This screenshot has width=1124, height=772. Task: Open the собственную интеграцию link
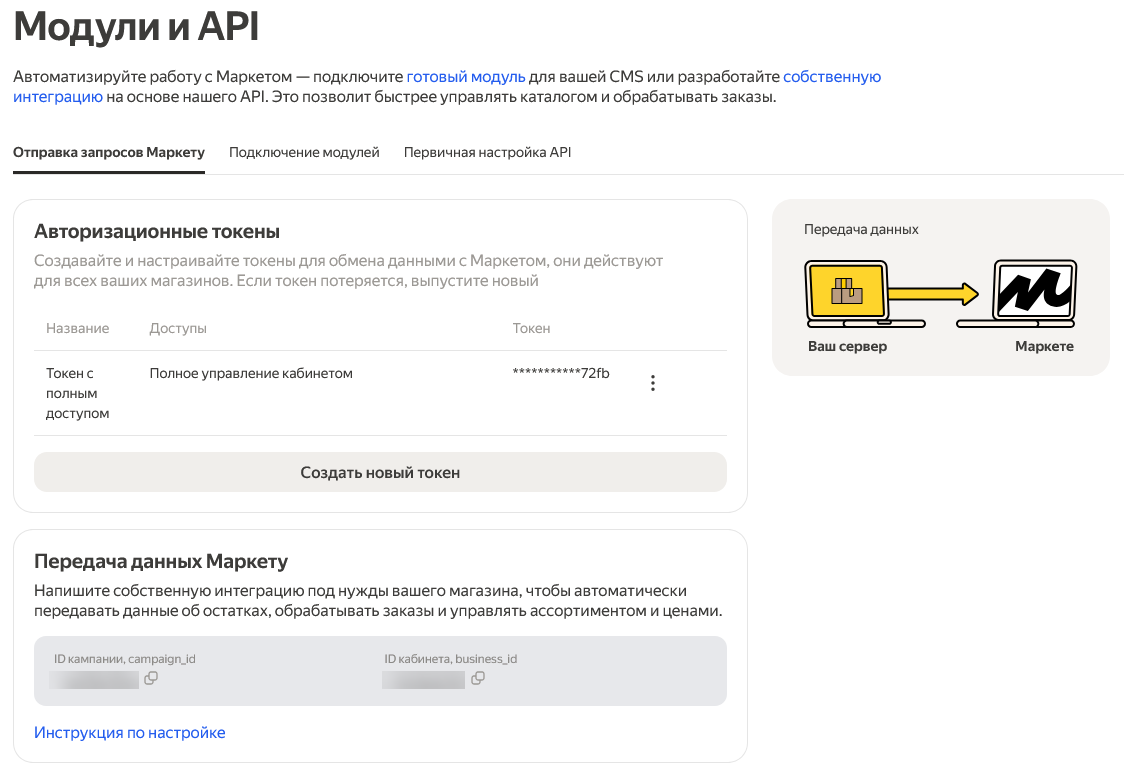pos(831,76)
